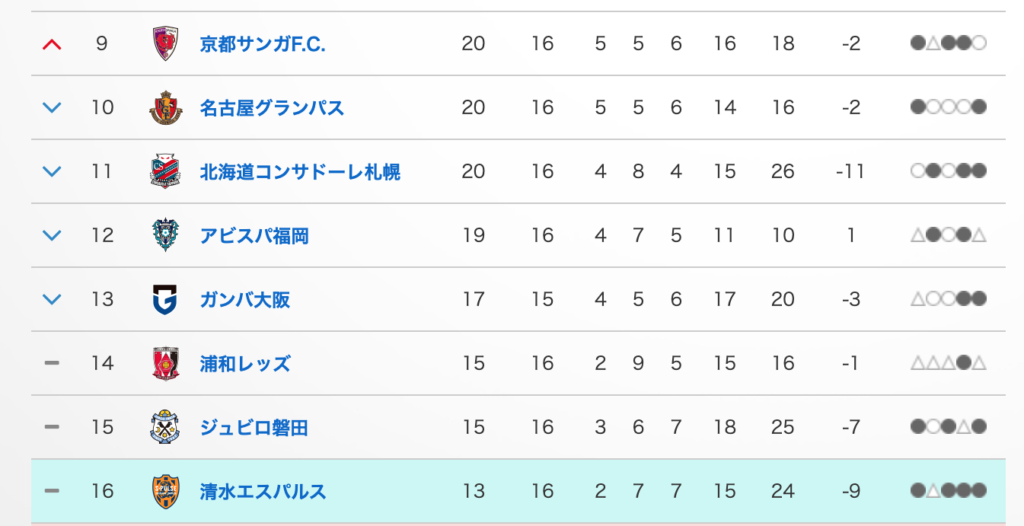Viewport: 1024px width, 526px height.
Task: Click the recent form indicators for 清水エスパルス
Action: pos(948,492)
